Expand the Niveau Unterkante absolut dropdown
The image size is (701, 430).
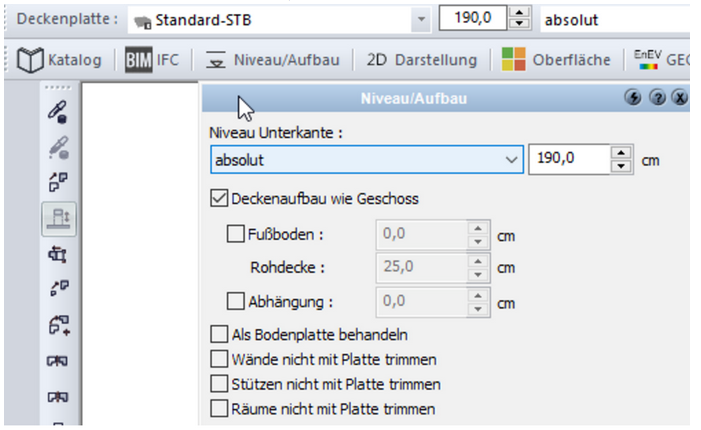pyautogui.click(x=512, y=159)
